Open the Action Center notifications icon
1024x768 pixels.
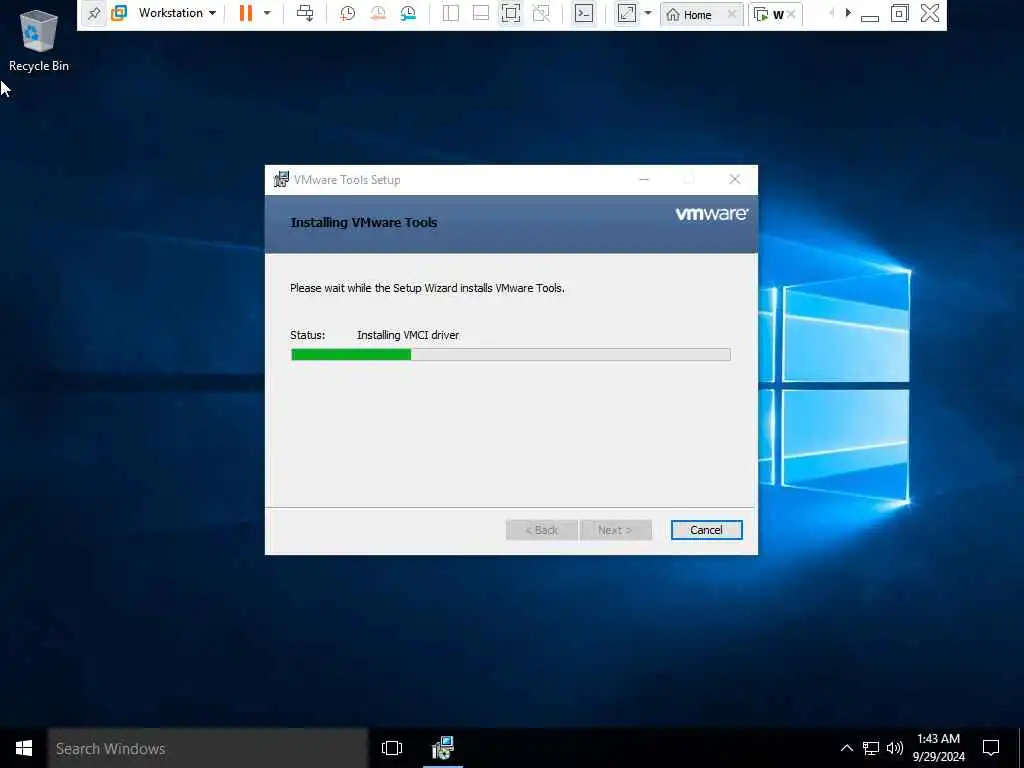pos(991,748)
